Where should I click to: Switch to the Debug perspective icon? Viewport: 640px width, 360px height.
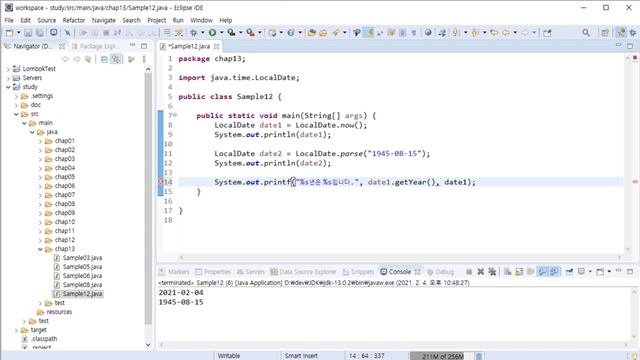(633, 33)
